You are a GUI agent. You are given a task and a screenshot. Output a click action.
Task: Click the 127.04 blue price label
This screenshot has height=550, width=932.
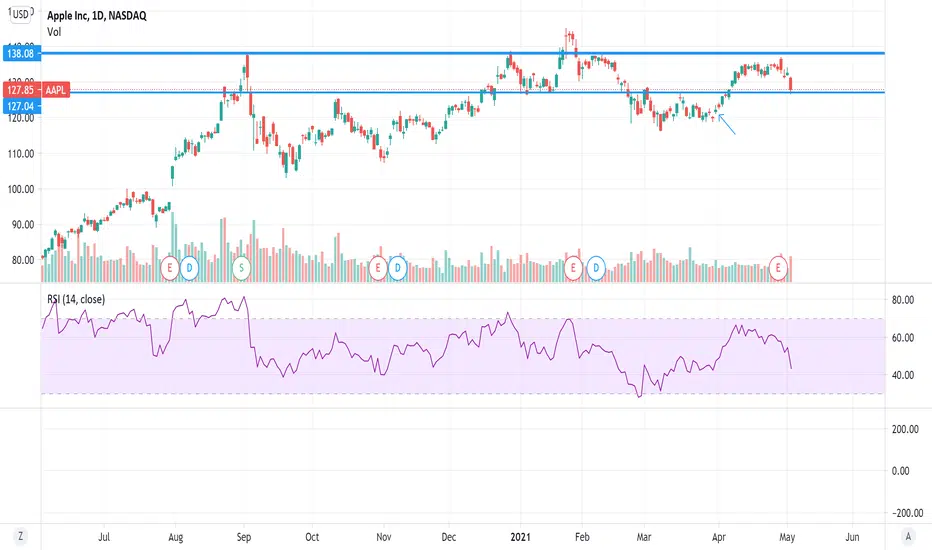tap(21, 106)
